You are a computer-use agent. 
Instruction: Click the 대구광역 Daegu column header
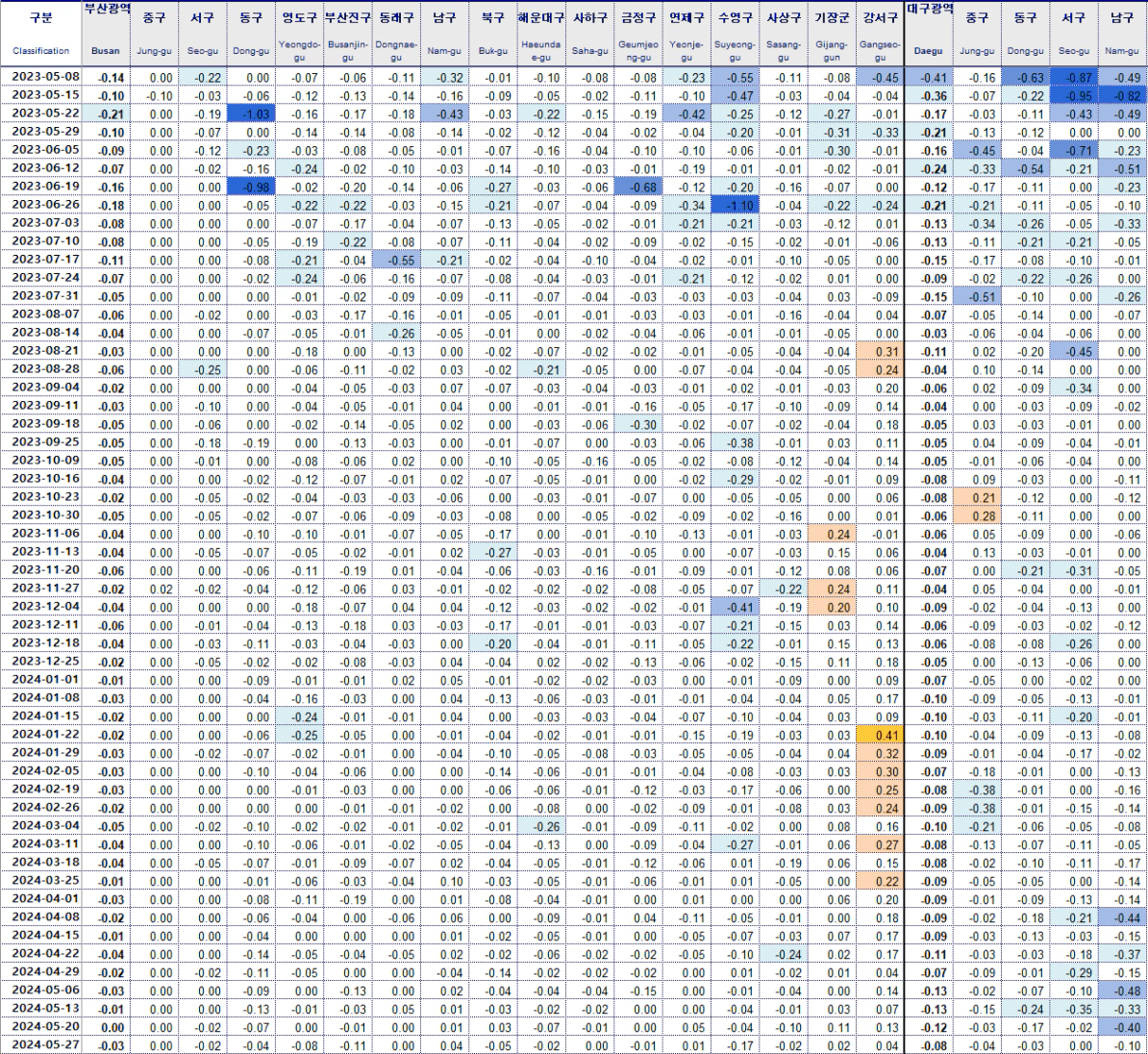coord(929,34)
